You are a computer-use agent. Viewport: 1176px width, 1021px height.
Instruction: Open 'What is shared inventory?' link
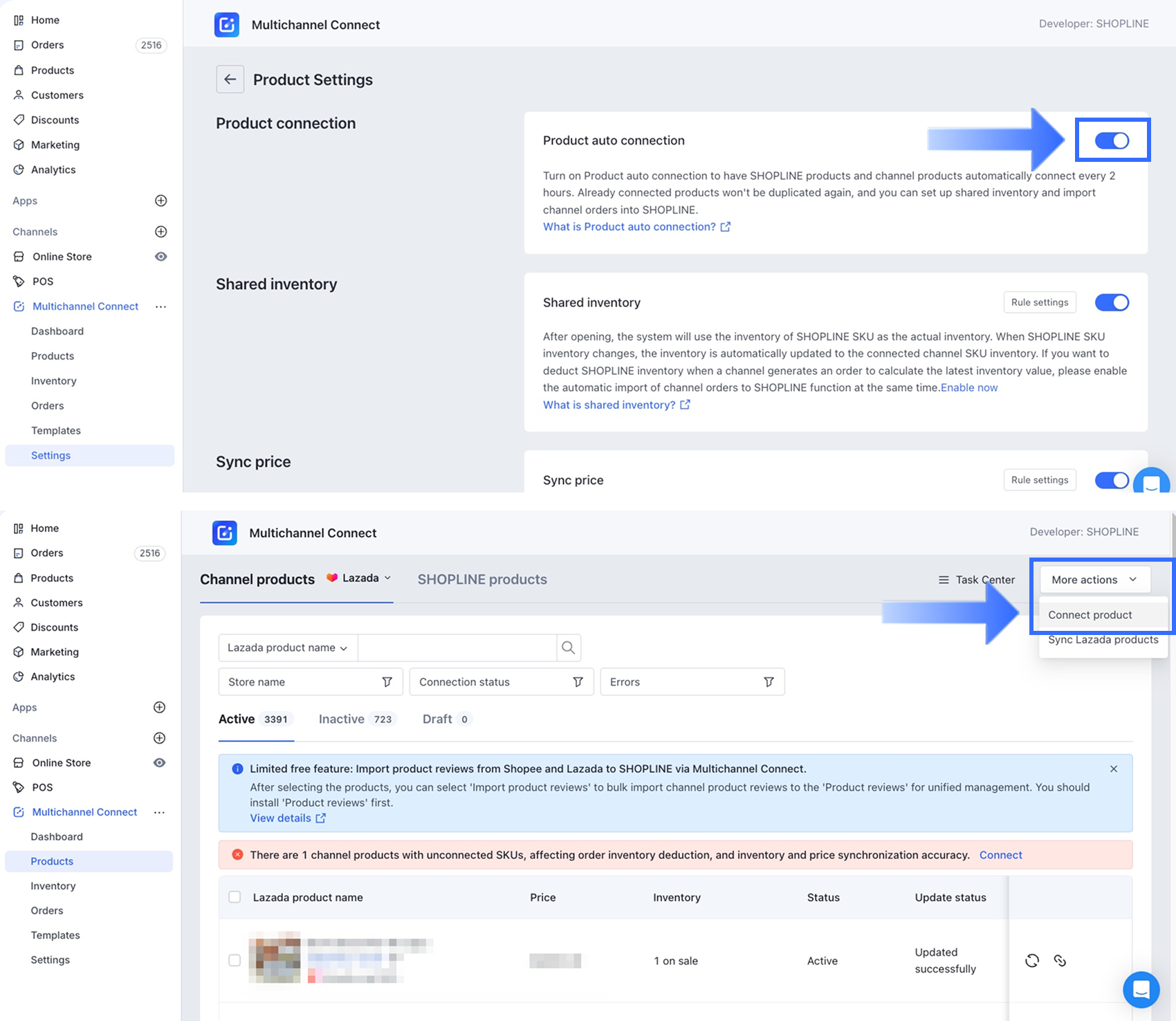click(x=616, y=405)
